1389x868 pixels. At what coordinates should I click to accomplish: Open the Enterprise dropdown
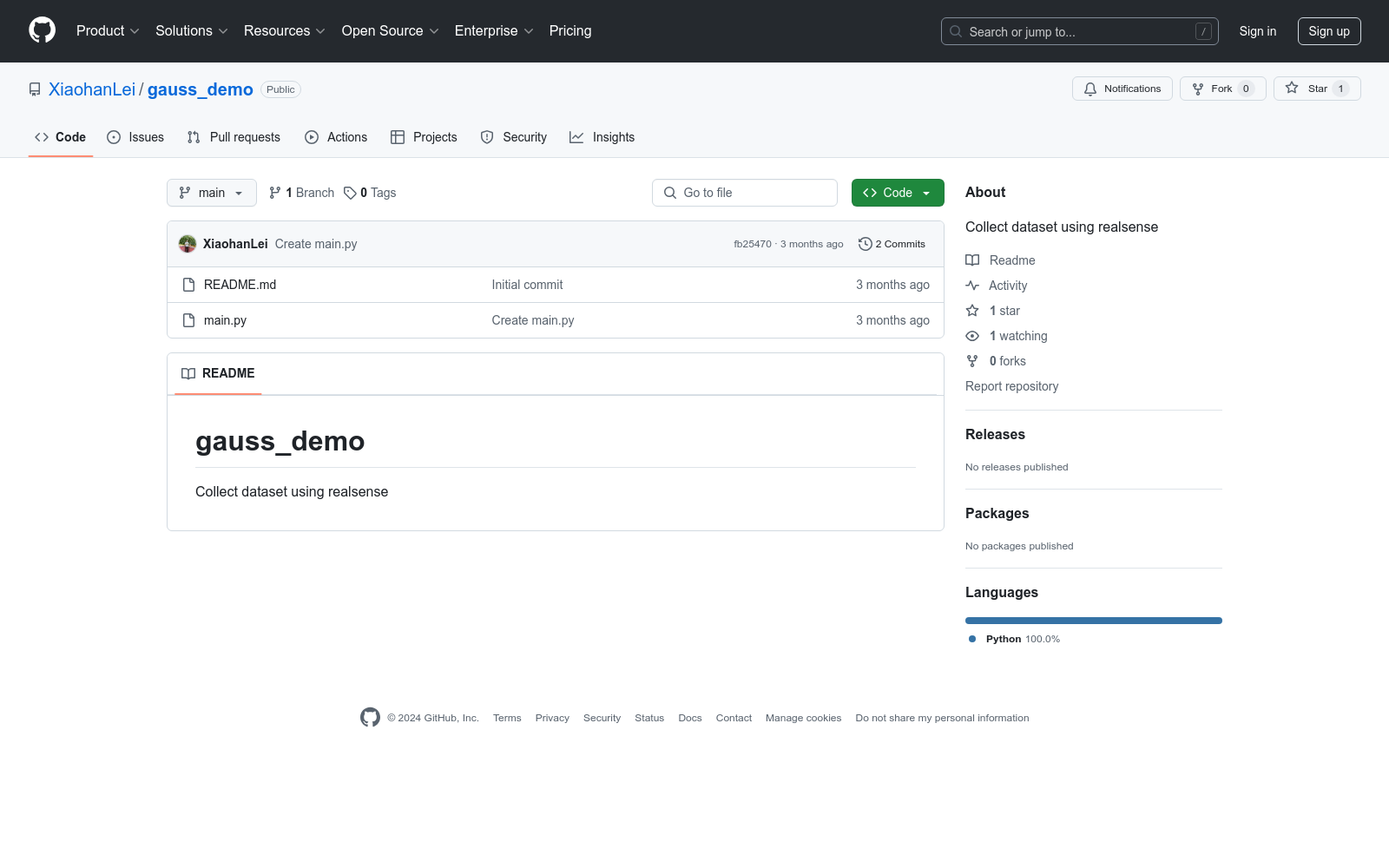494,31
